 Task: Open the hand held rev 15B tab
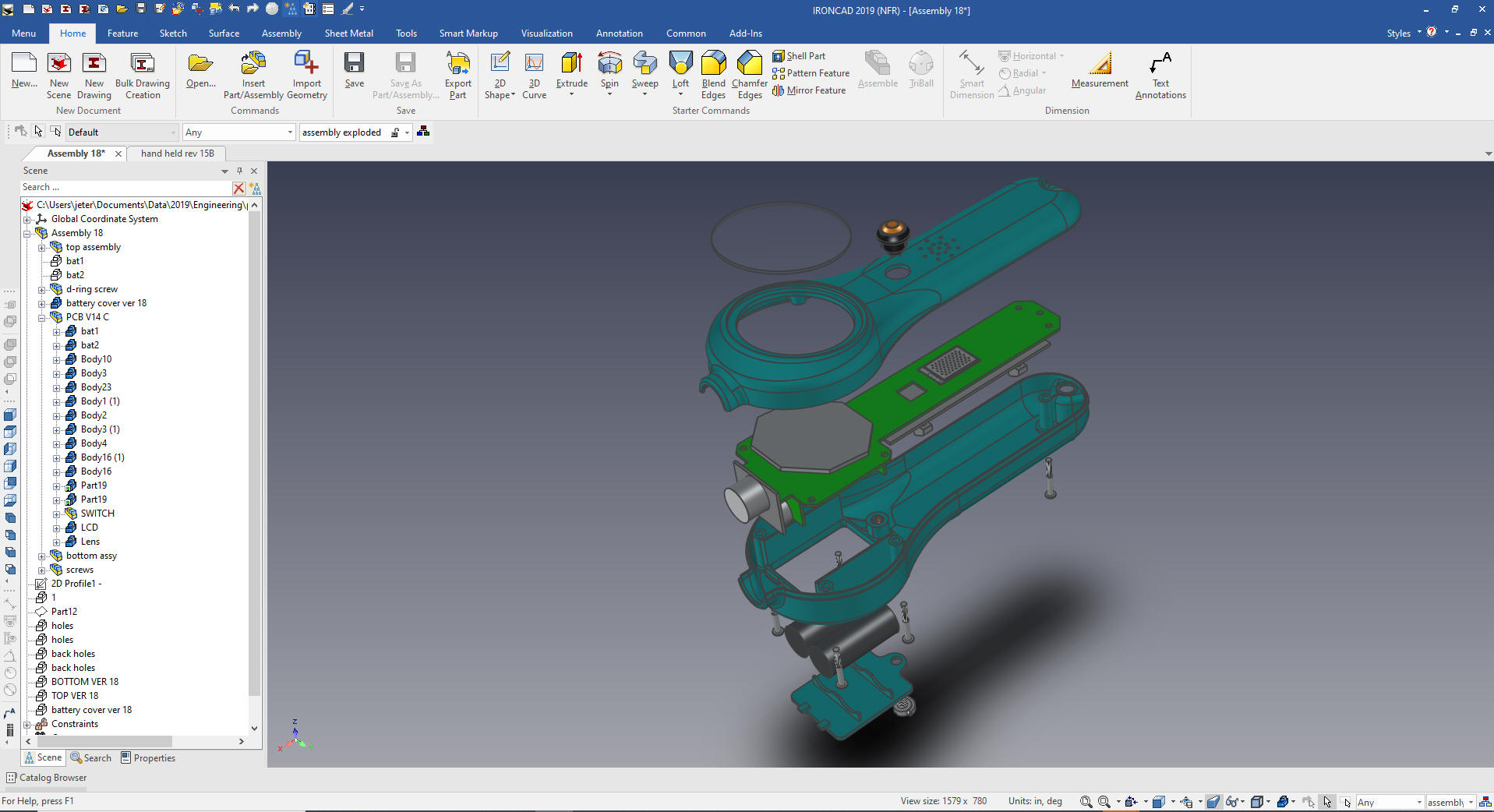click(177, 154)
